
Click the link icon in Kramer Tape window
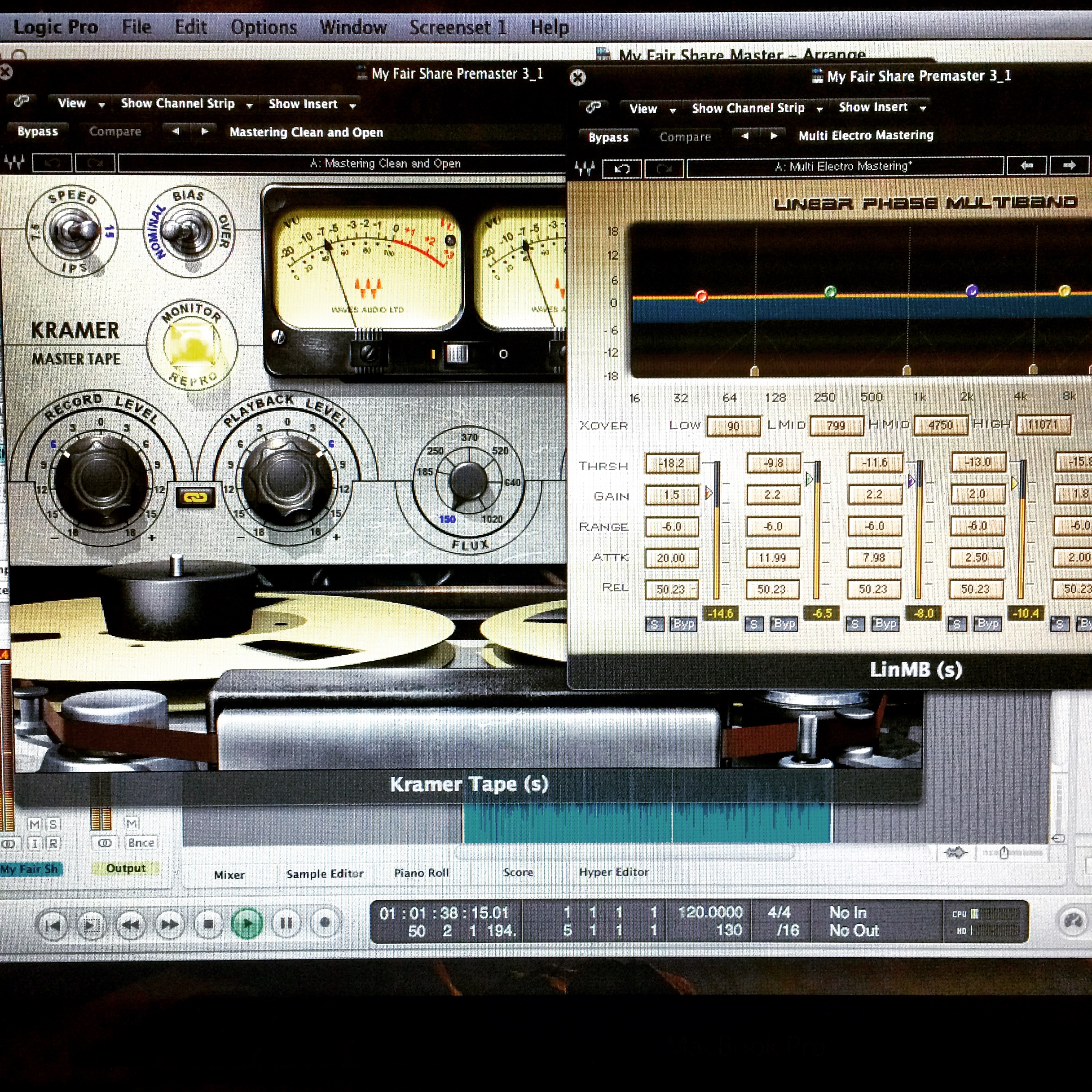click(x=22, y=101)
